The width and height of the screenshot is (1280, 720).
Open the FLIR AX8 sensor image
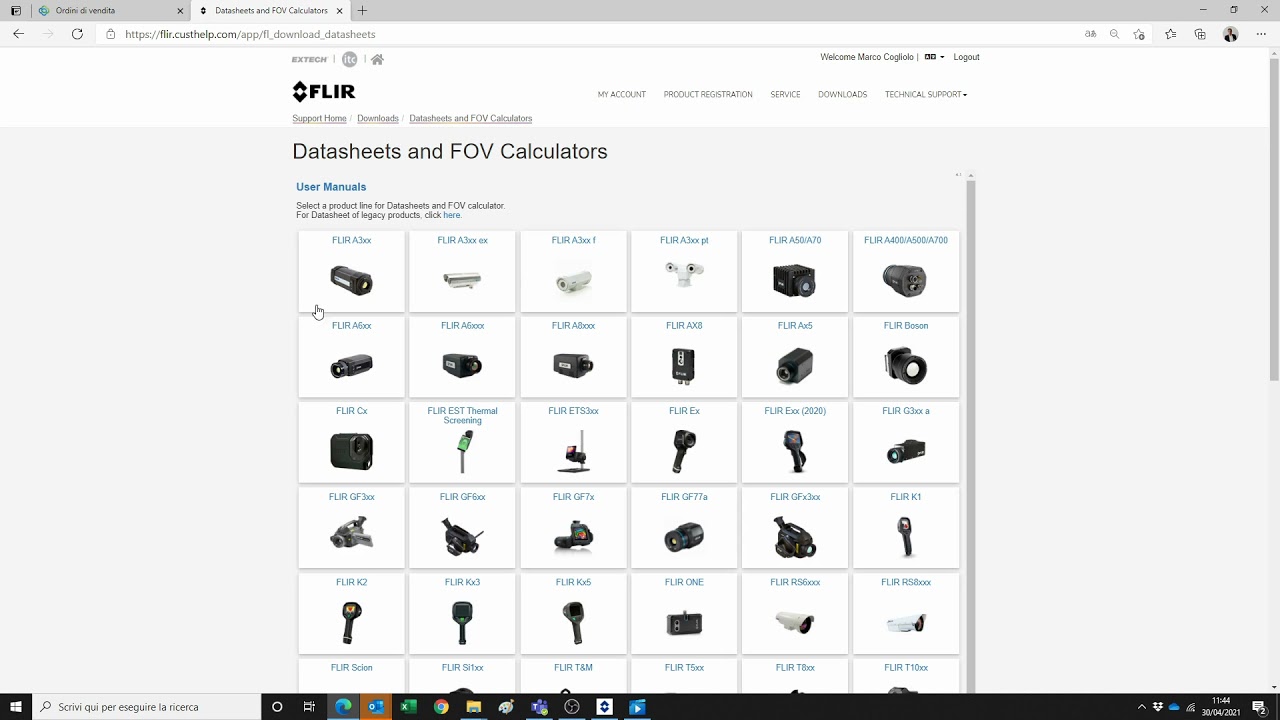(x=684, y=367)
